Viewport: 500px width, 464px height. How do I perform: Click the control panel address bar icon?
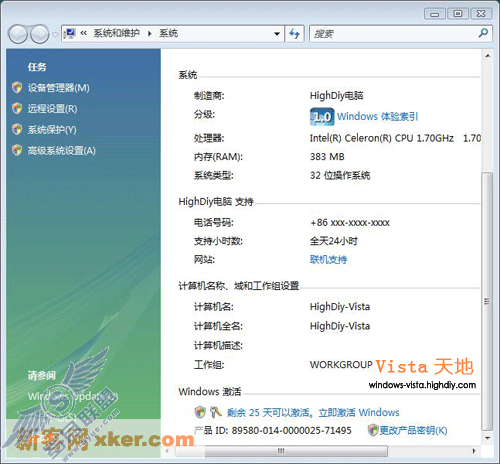70,33
